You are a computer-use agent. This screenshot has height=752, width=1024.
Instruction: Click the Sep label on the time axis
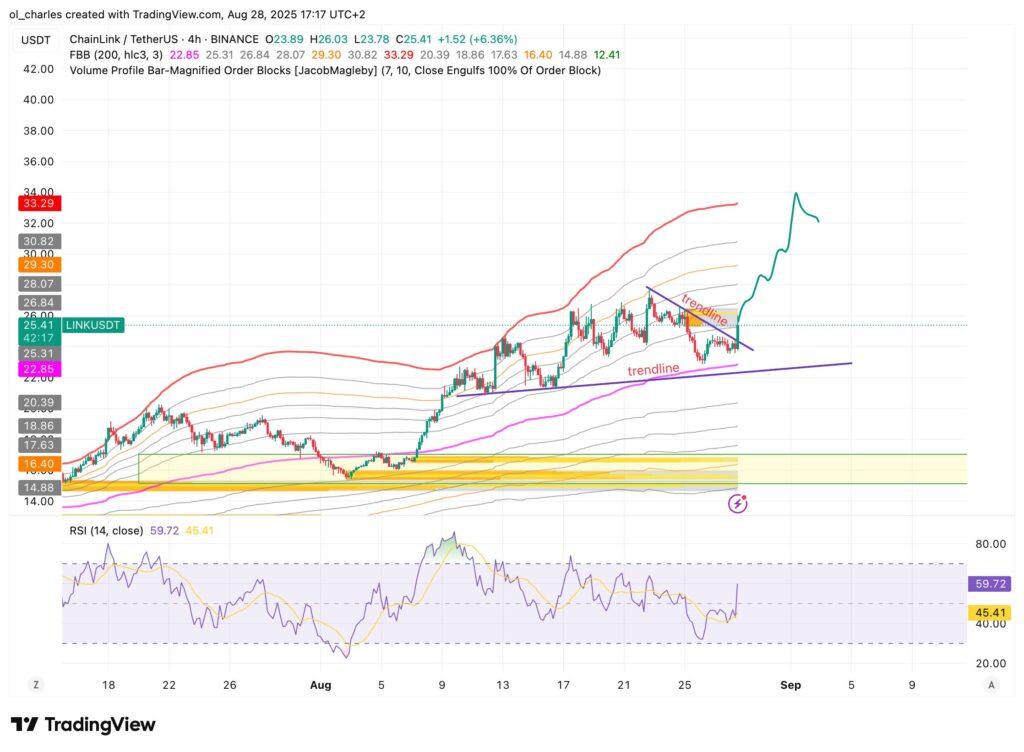(790, 685)
